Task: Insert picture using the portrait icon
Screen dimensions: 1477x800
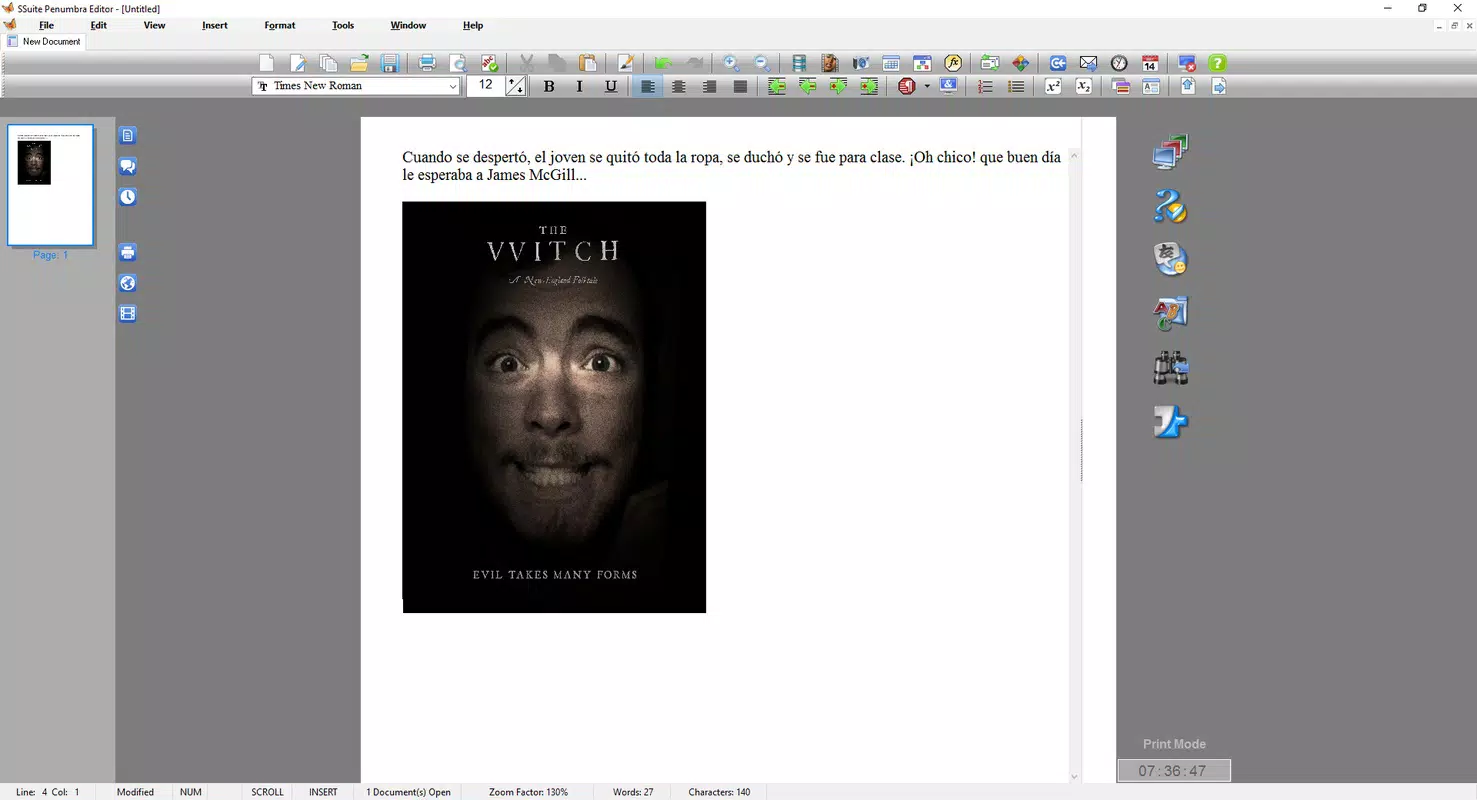Action: pyautogui.click(x=829, y=63)
